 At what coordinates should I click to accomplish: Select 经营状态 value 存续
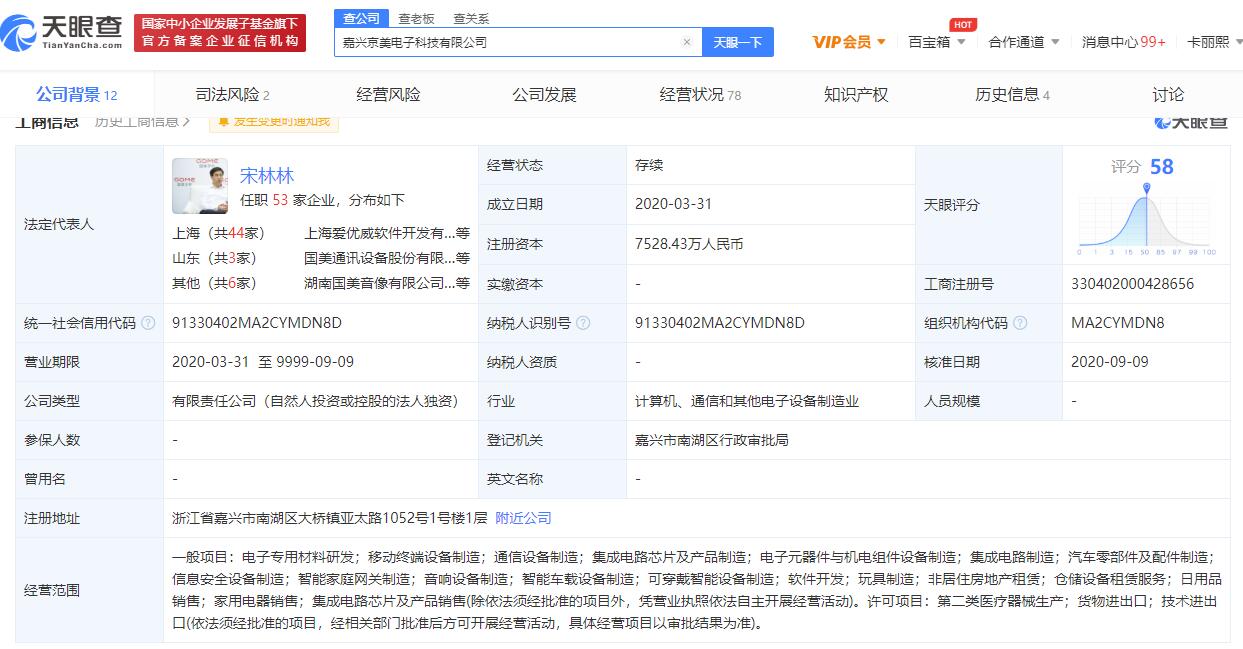pyautogui.click(x=649, y=165)
